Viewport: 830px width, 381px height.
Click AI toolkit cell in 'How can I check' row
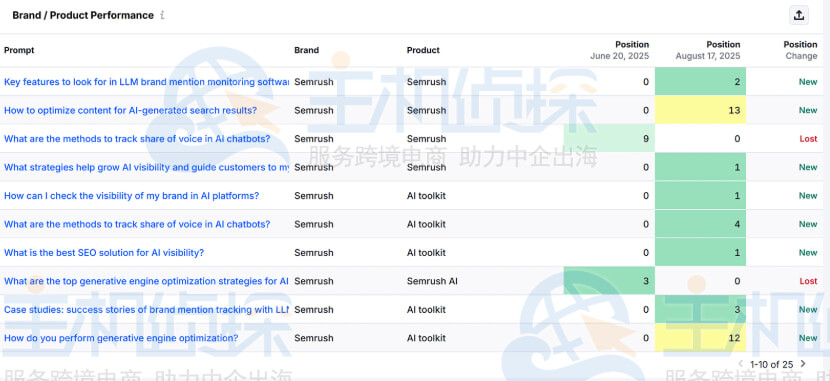(x=426, y=196)
